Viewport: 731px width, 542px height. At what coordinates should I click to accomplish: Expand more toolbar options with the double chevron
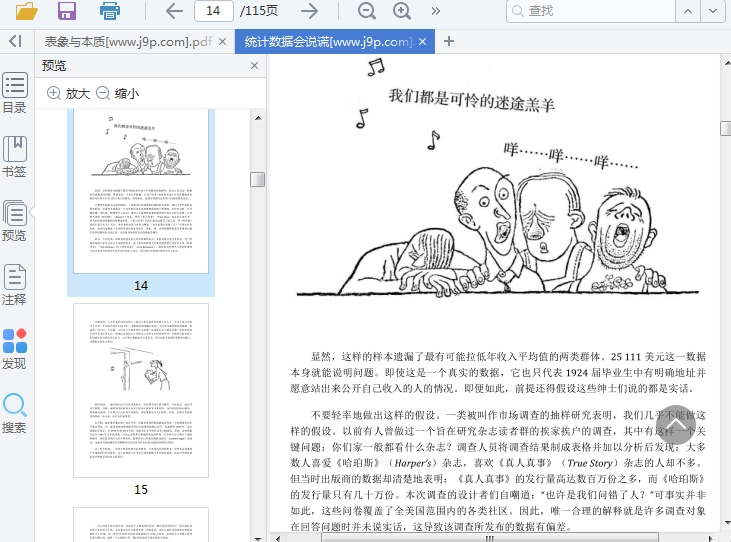point(435,11)
